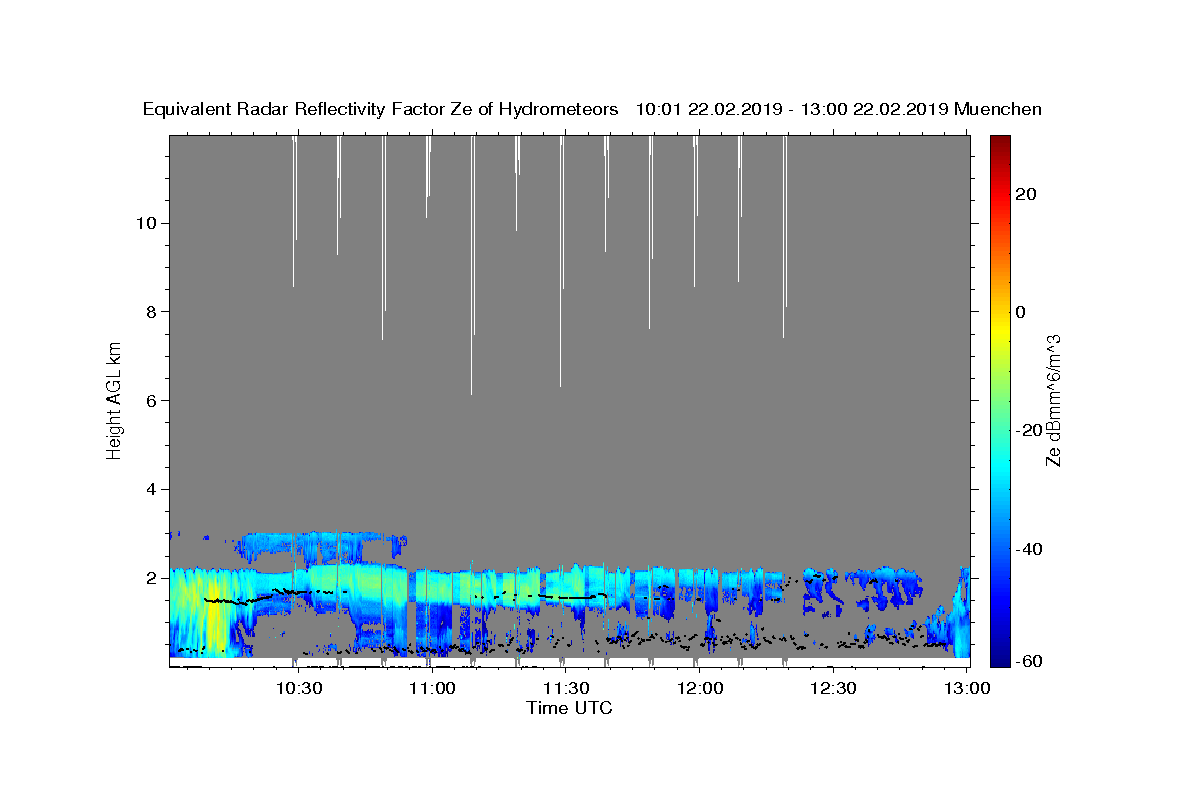Click the colorbar label '0'
This screenshot has width=1200, height=800.
point(1020,312)
